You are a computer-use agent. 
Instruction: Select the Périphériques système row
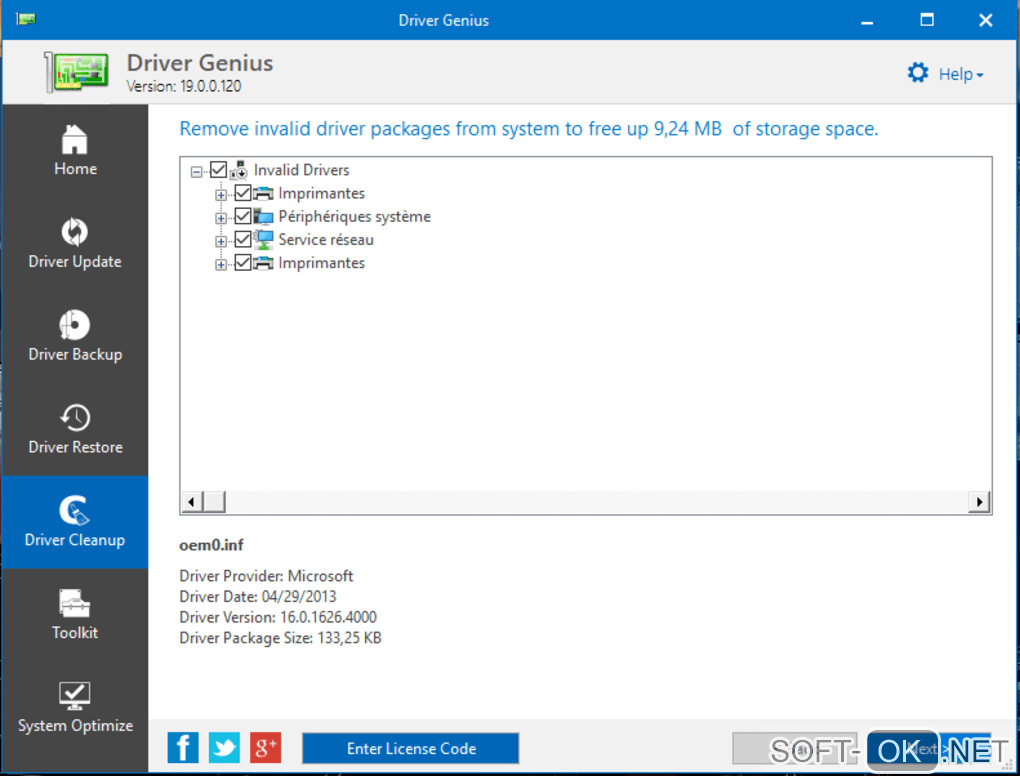[355, 217]
